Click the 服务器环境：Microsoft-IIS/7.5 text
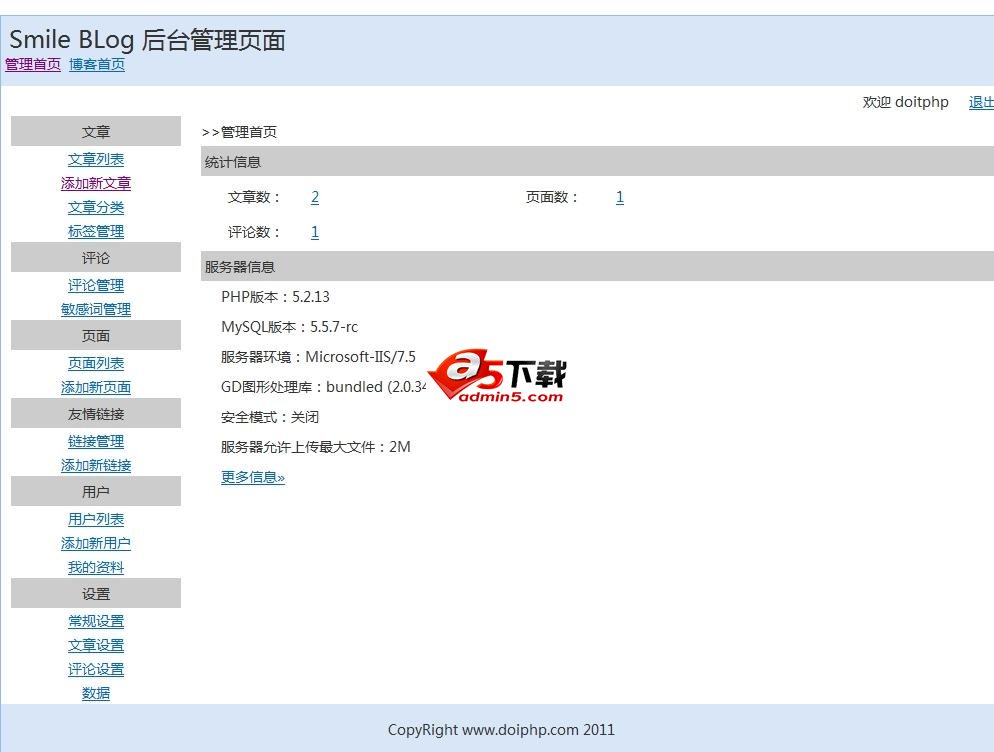The width and height of the screenshot is (994, 752). (x=318, y=357)
